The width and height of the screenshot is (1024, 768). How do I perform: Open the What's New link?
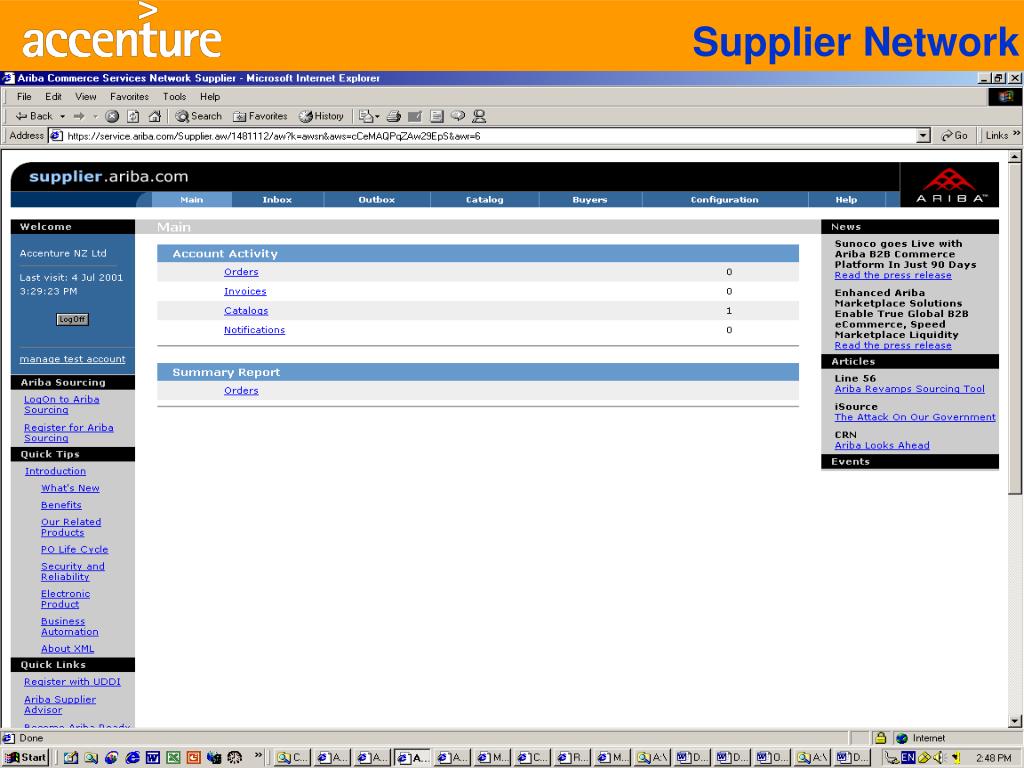(70, 488)
